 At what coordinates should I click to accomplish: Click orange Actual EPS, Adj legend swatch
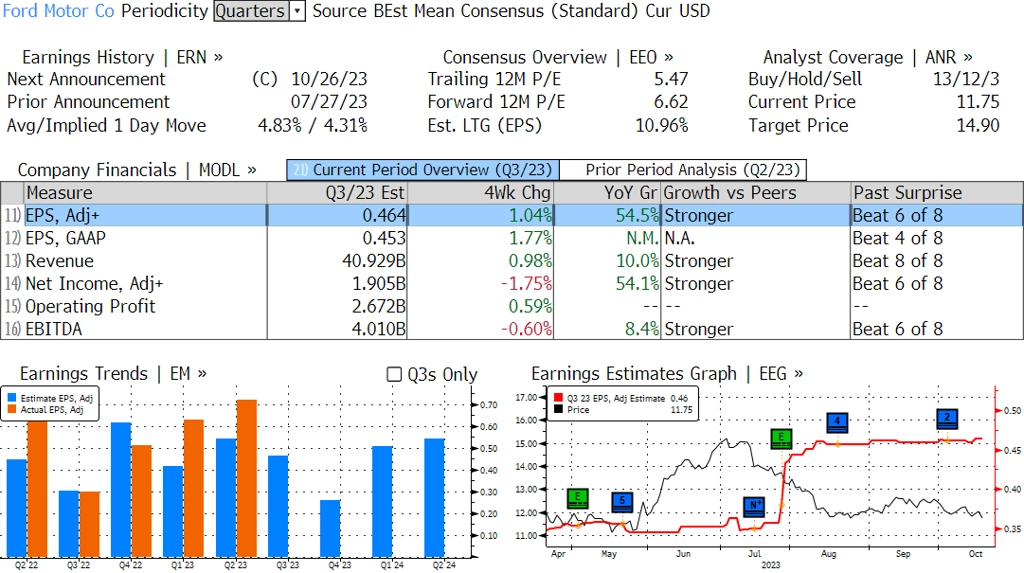12,410
